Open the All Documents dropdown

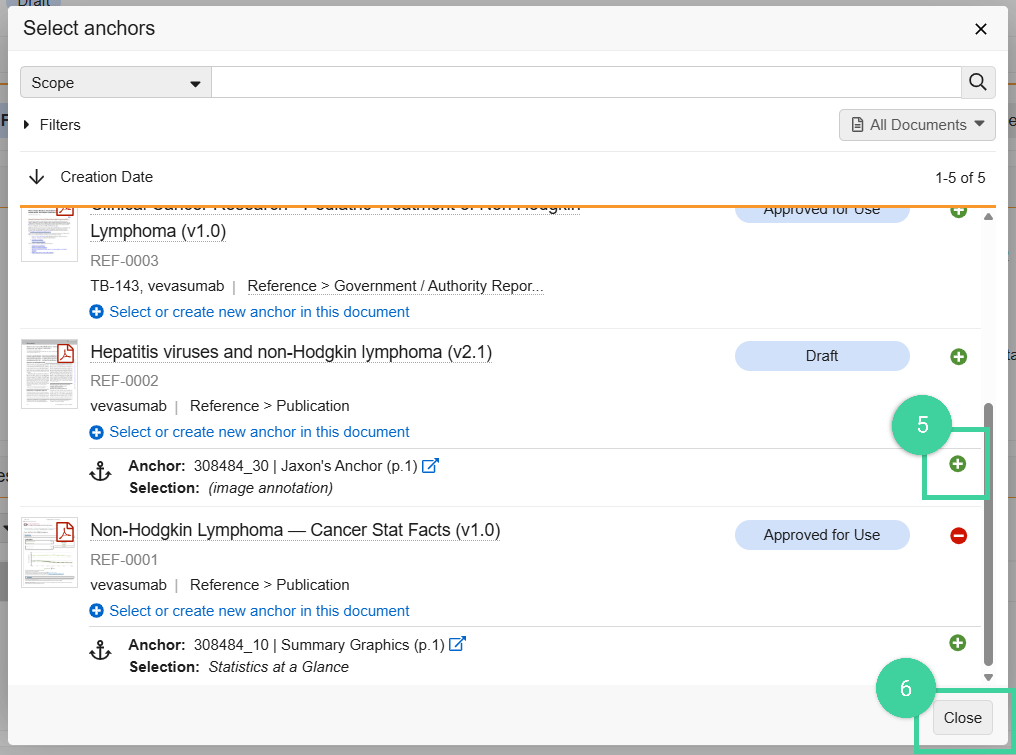pyautogui.click(x=915, y=124)
